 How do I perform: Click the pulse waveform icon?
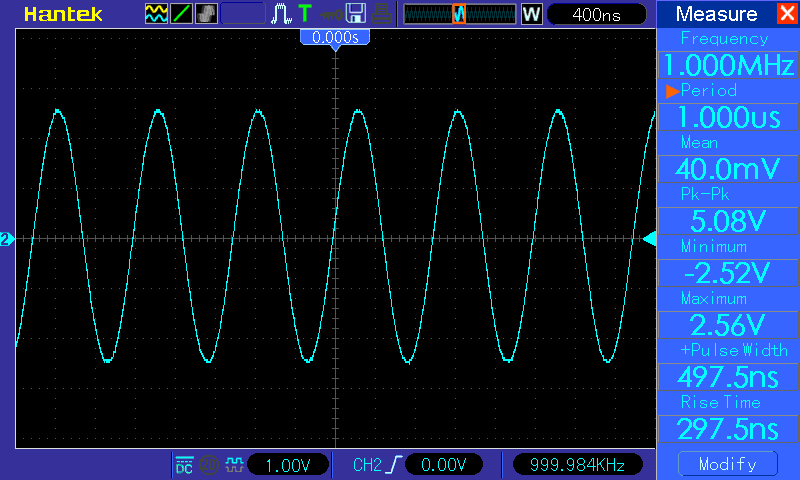(x=281, y=14)
